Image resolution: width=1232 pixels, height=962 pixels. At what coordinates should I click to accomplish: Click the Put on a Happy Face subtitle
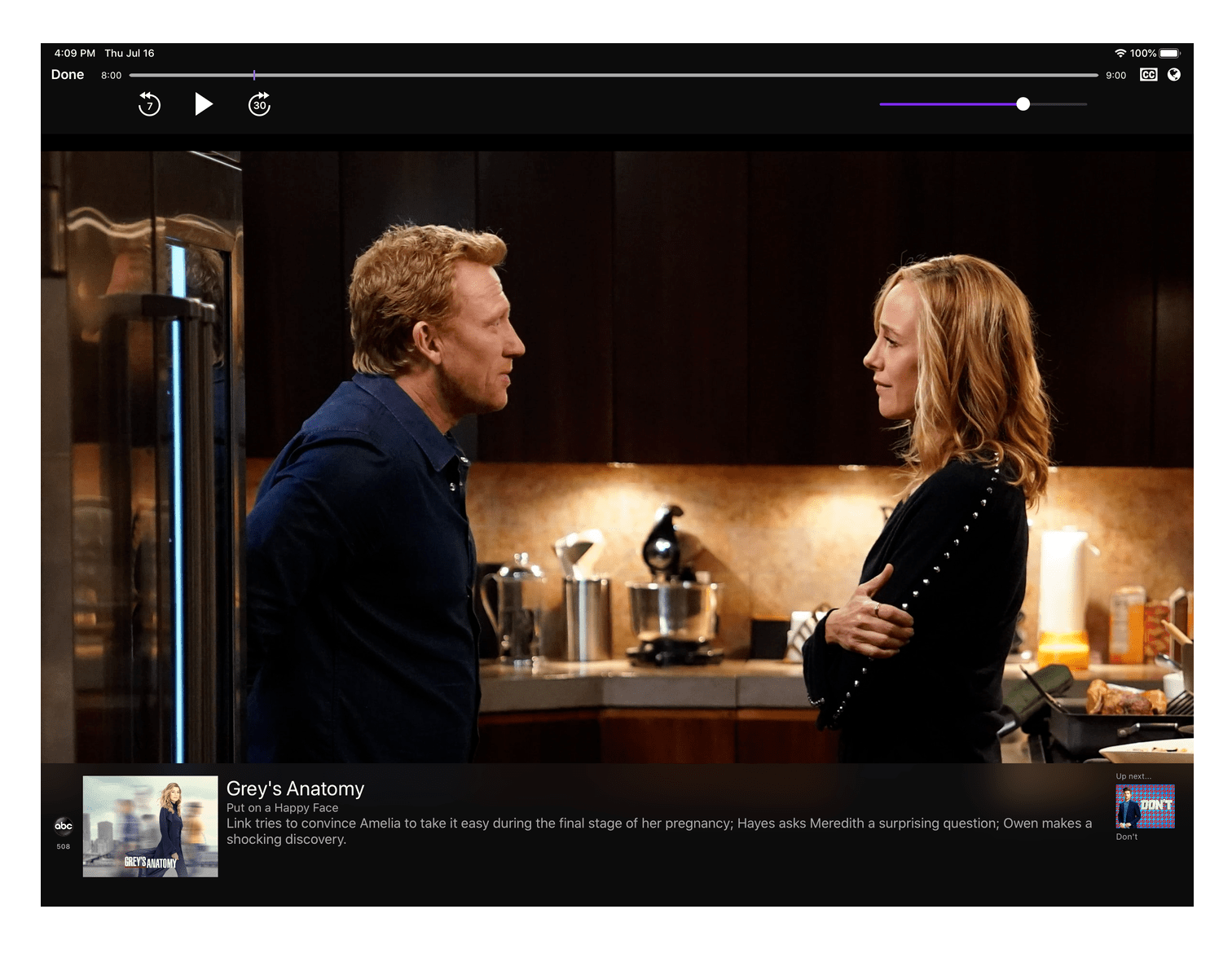[x=282, y=808]
